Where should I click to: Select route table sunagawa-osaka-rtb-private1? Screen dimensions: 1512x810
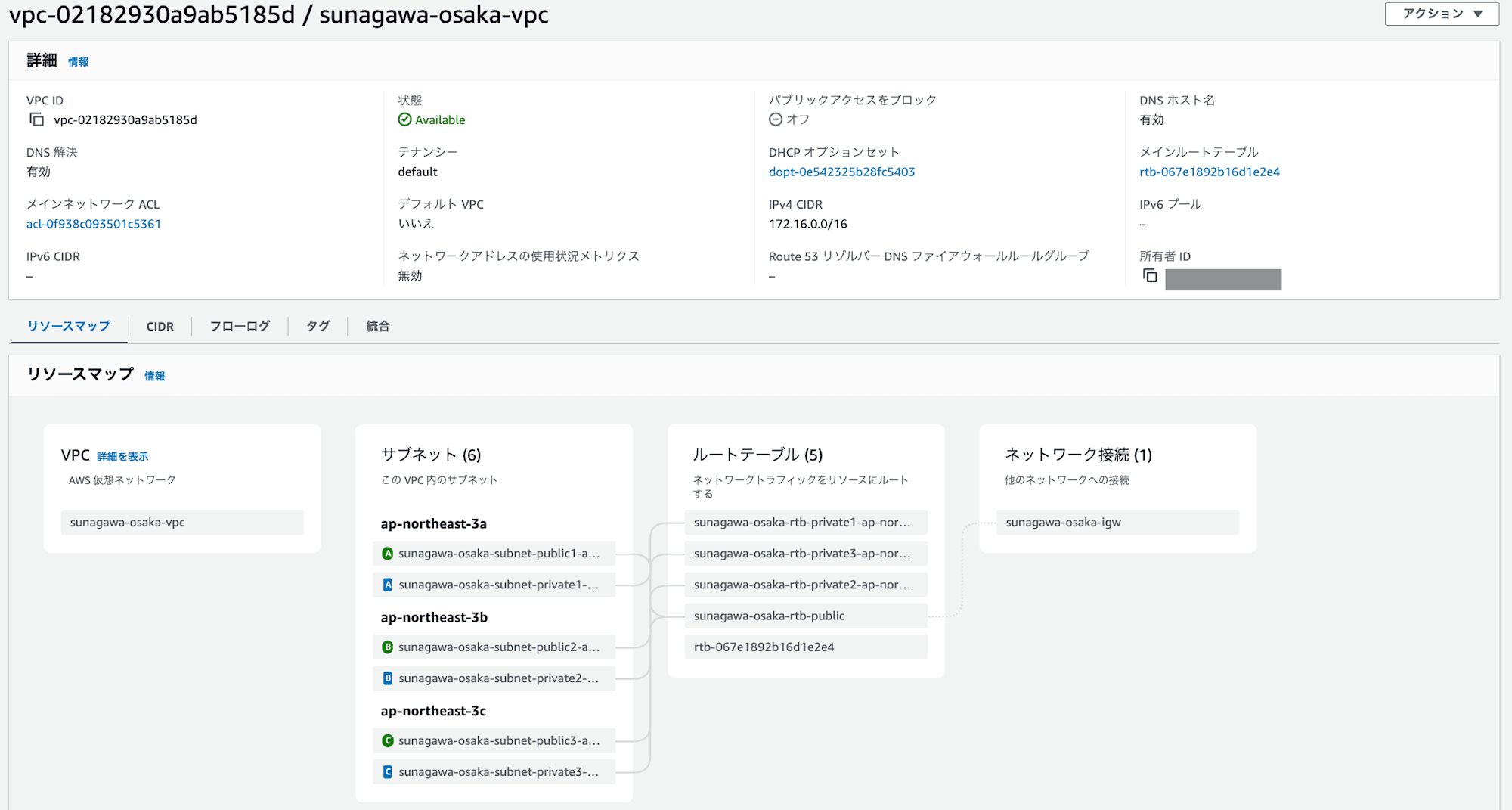coord(806,523)
